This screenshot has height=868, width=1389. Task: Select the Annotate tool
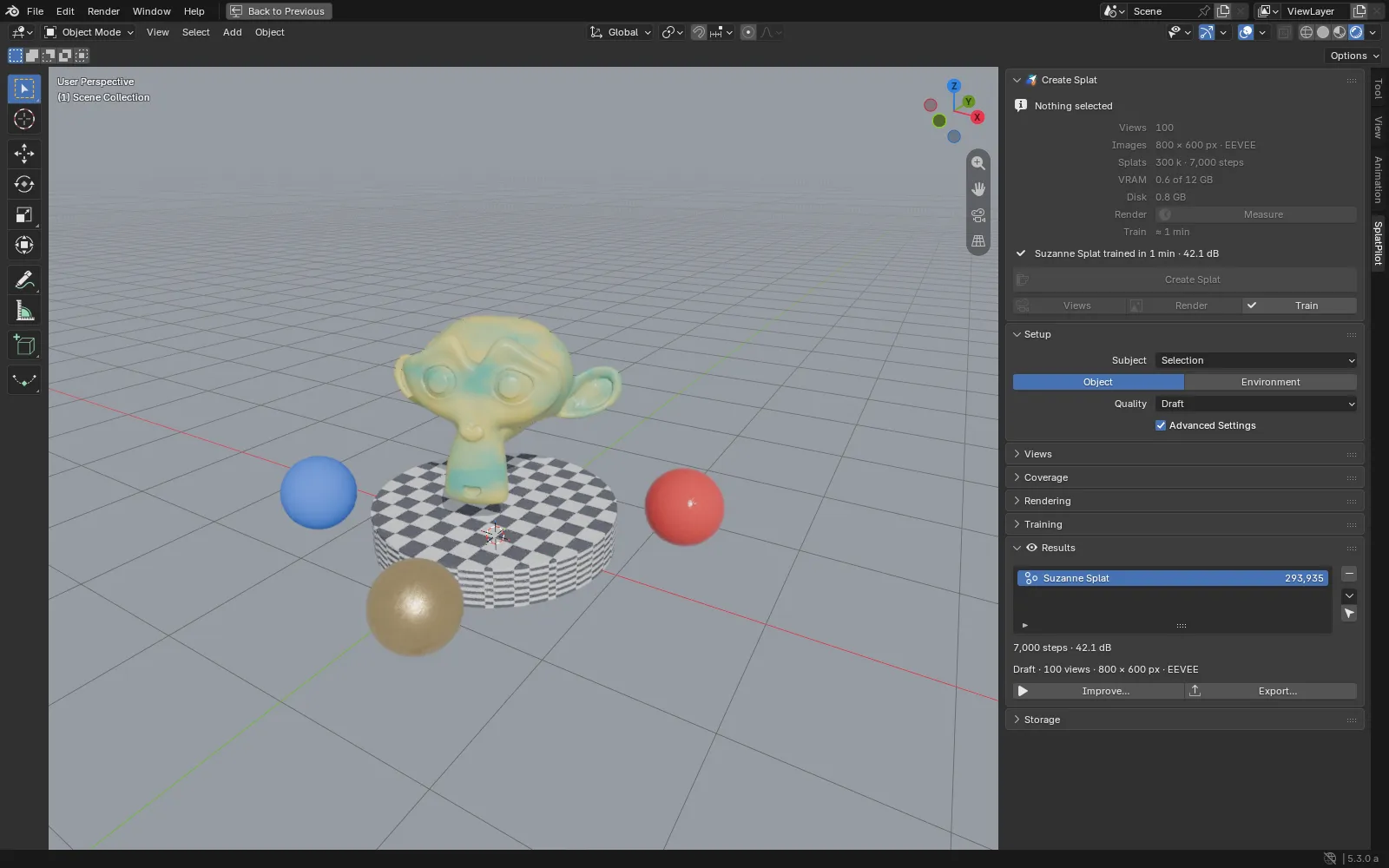[24, 279]
